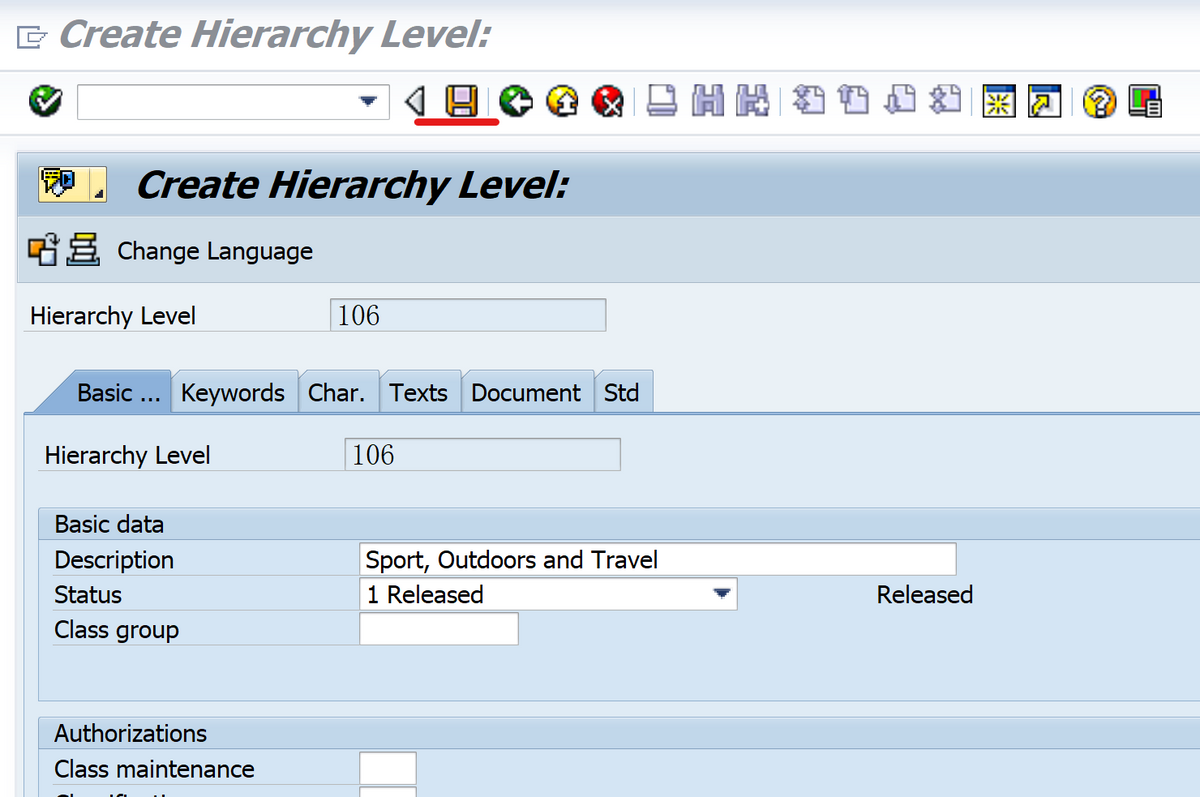Click the 'Status' field label
This screenshot has width=1200, height=797.
(x=88, y=595)
